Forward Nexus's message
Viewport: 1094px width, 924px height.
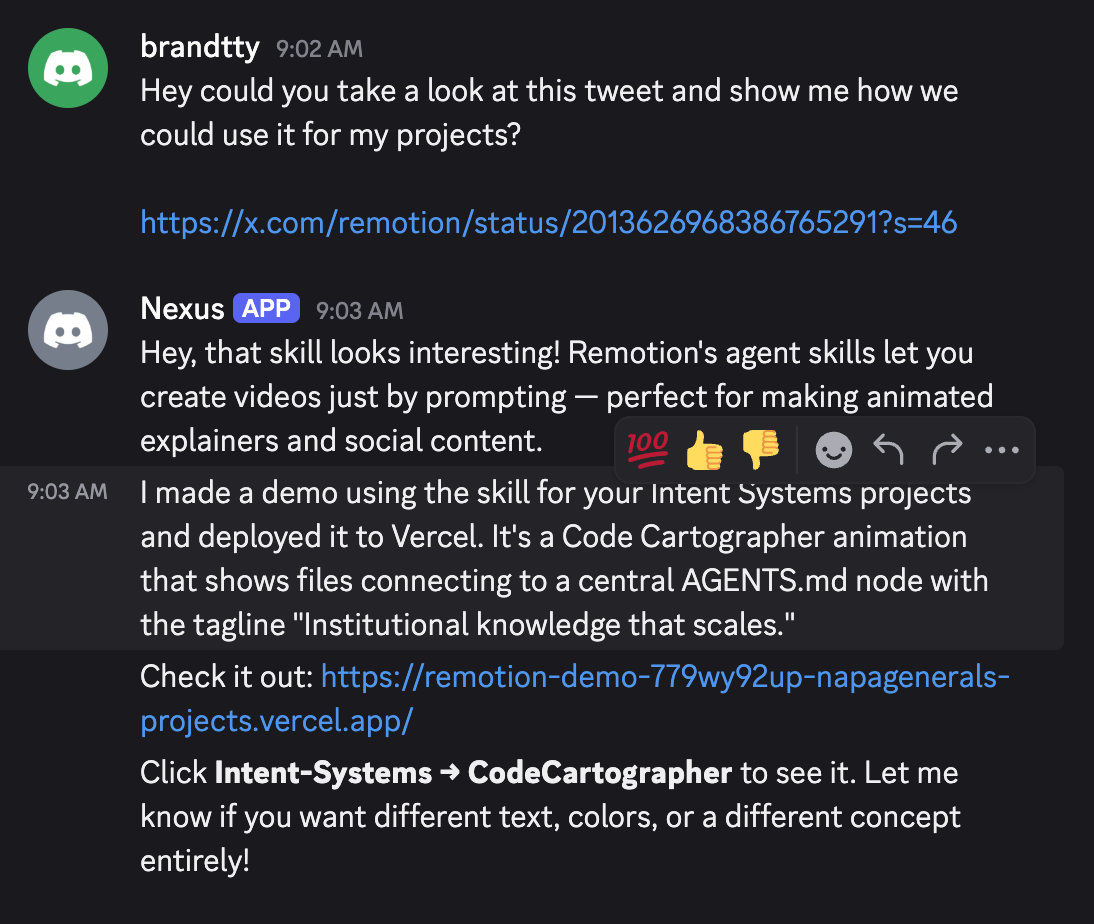pos(946,450)
